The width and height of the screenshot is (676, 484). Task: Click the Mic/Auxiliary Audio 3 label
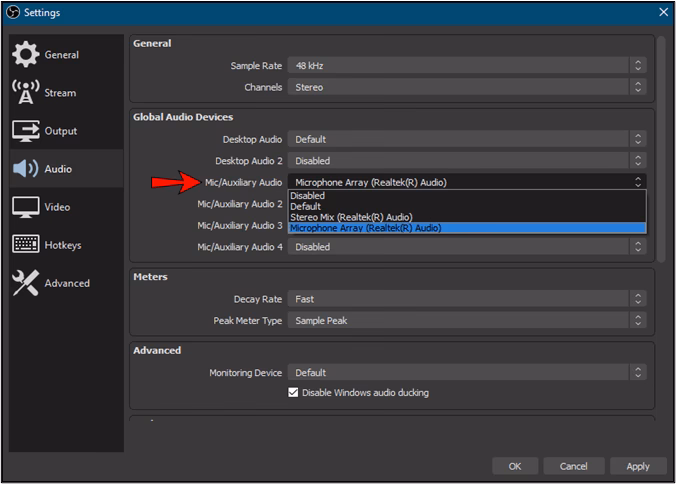pyautogui.click(x=240, y=225)
